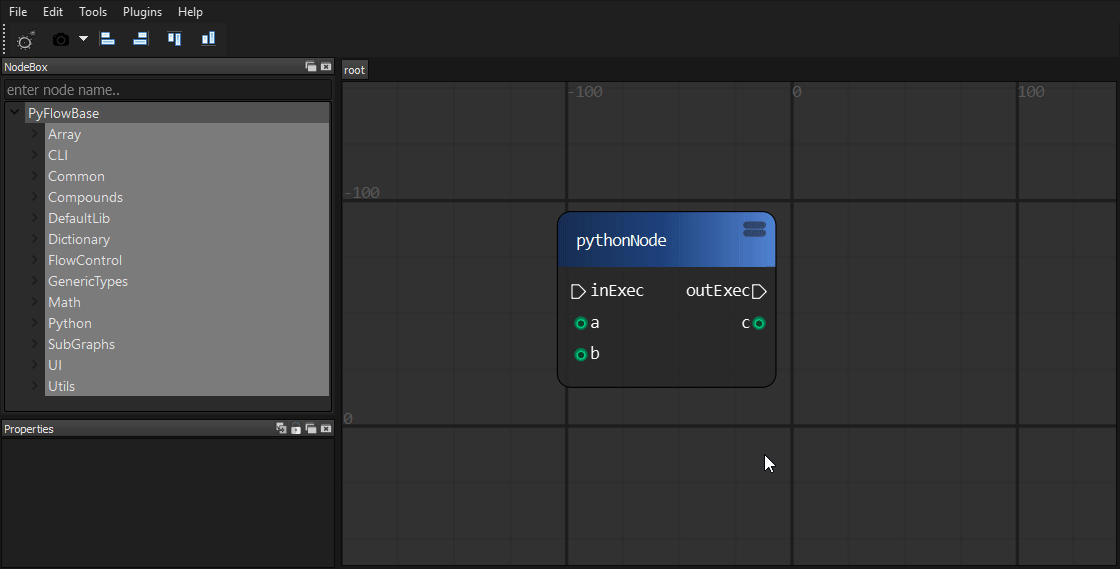Toggle the Properties panel lock icon
The width and height of the screenshot is (1120, 569).
point(296,428)
